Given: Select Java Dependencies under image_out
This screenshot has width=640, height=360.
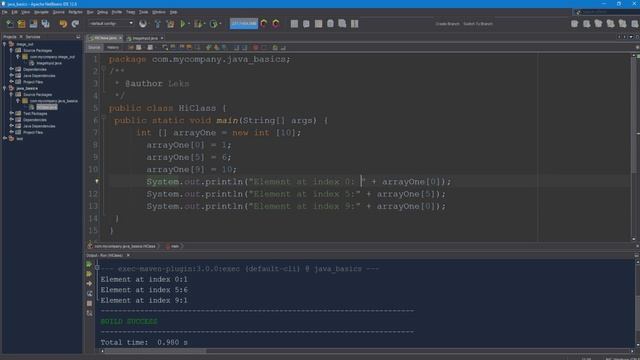Looking at the screenshot, I should coord(39,76).
